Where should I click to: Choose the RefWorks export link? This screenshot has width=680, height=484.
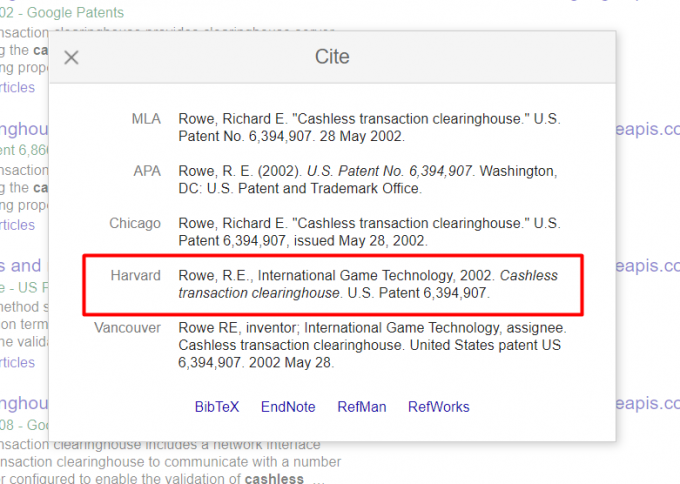pos(438,407)
